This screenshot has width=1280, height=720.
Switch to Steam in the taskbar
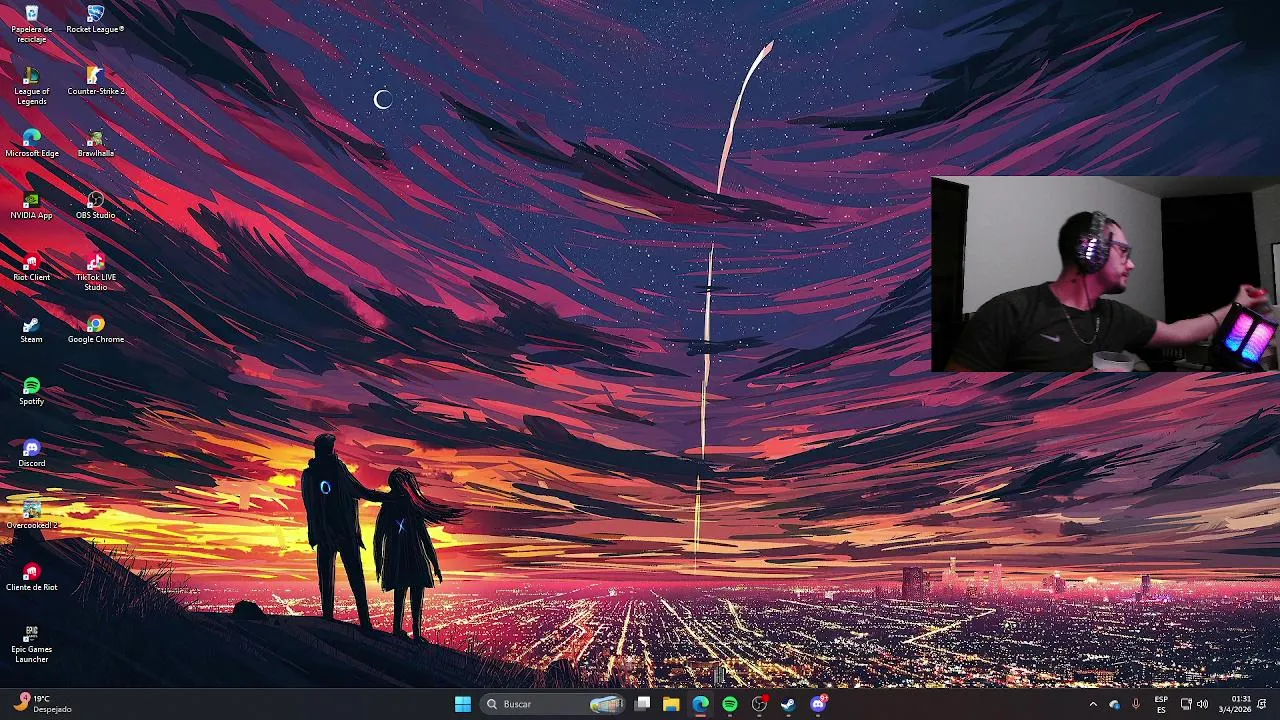coord(788,704)
